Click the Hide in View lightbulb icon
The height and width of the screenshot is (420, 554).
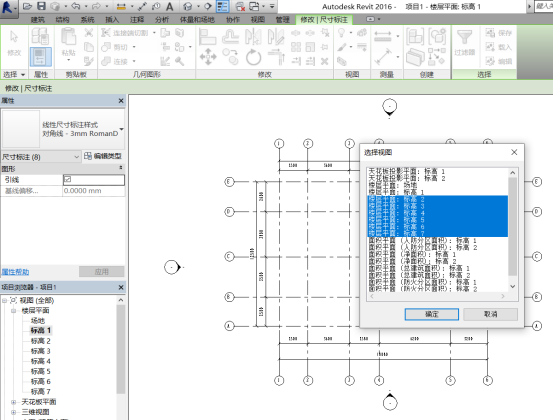point(341,33)
